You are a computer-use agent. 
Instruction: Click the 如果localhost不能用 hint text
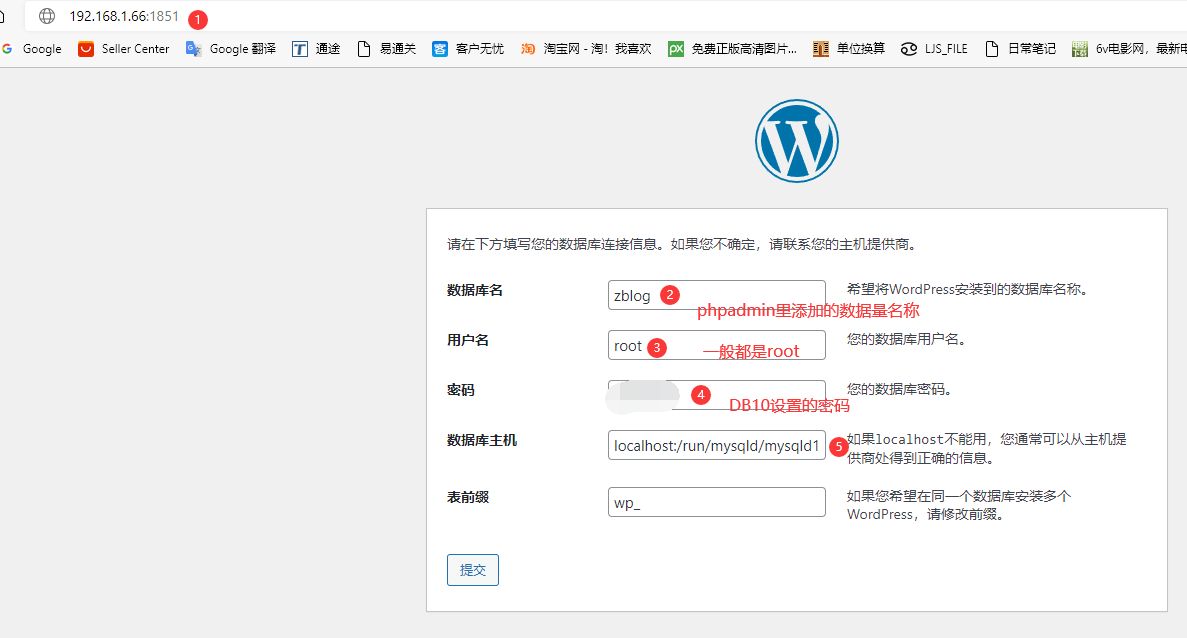tap(986, 448)
